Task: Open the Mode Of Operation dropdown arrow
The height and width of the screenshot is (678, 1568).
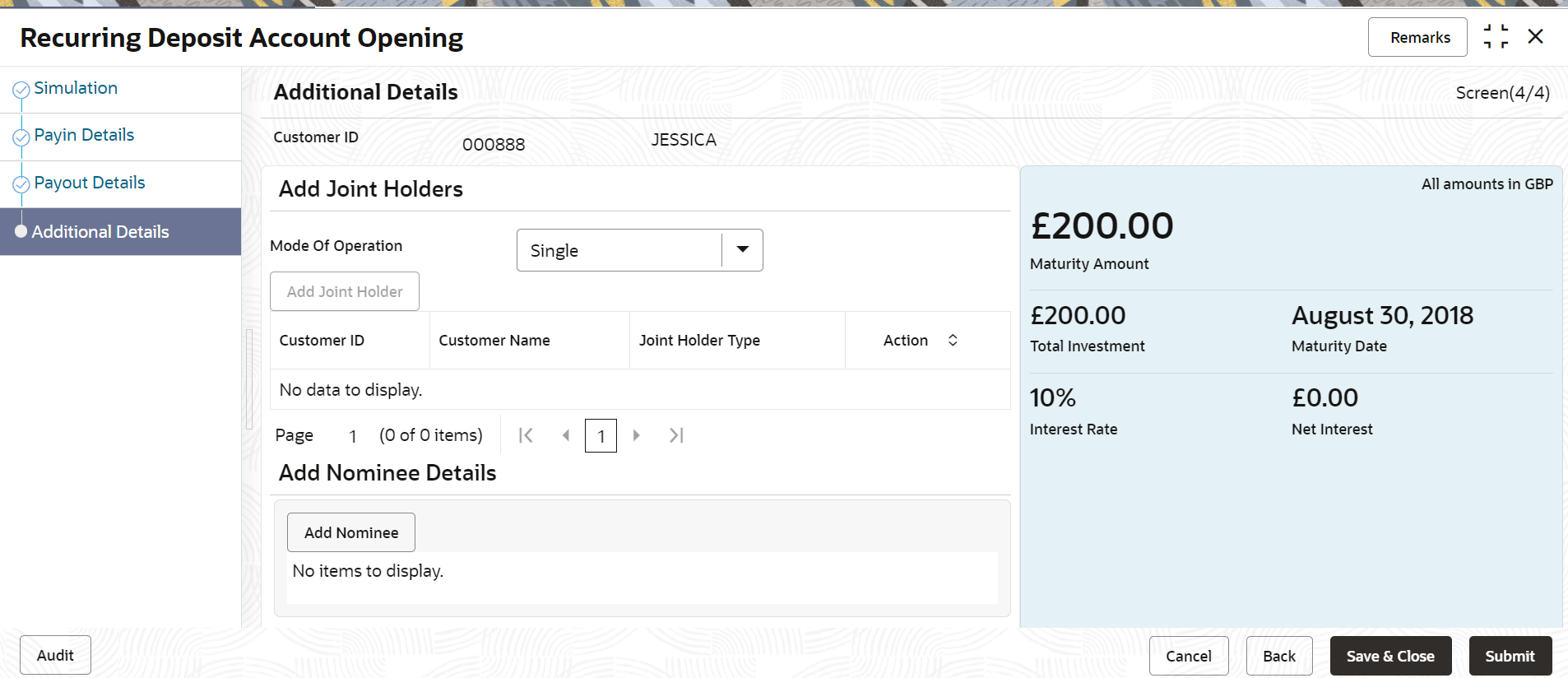Action: 742,250
